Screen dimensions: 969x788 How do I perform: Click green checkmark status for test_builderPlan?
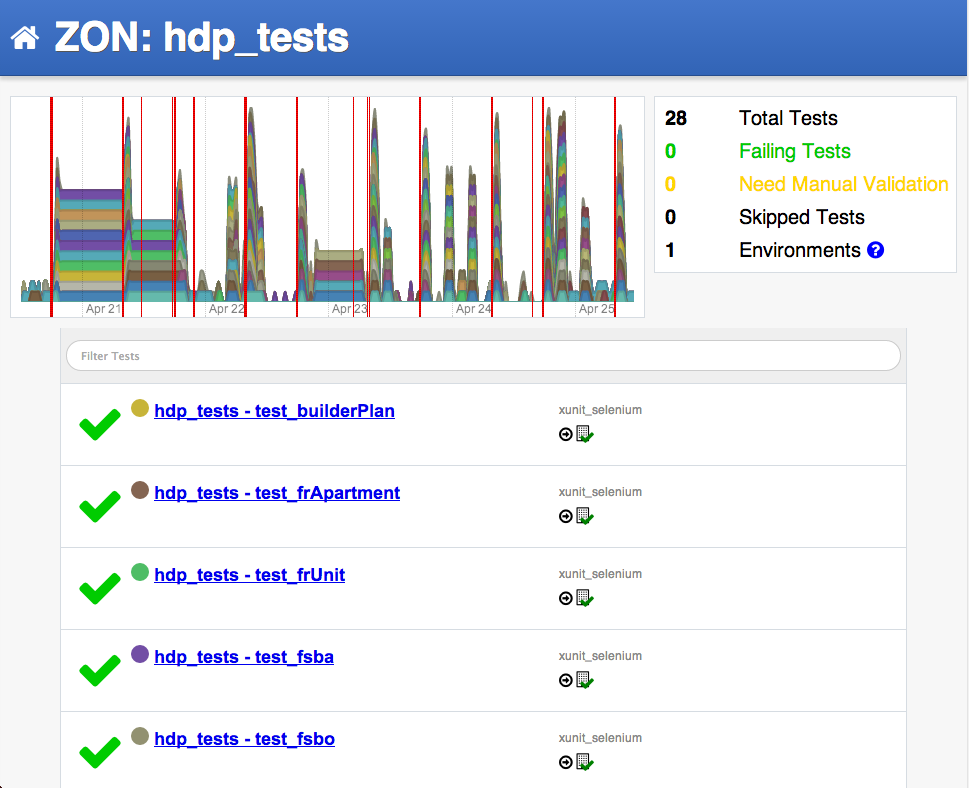[x=99, y=425]
